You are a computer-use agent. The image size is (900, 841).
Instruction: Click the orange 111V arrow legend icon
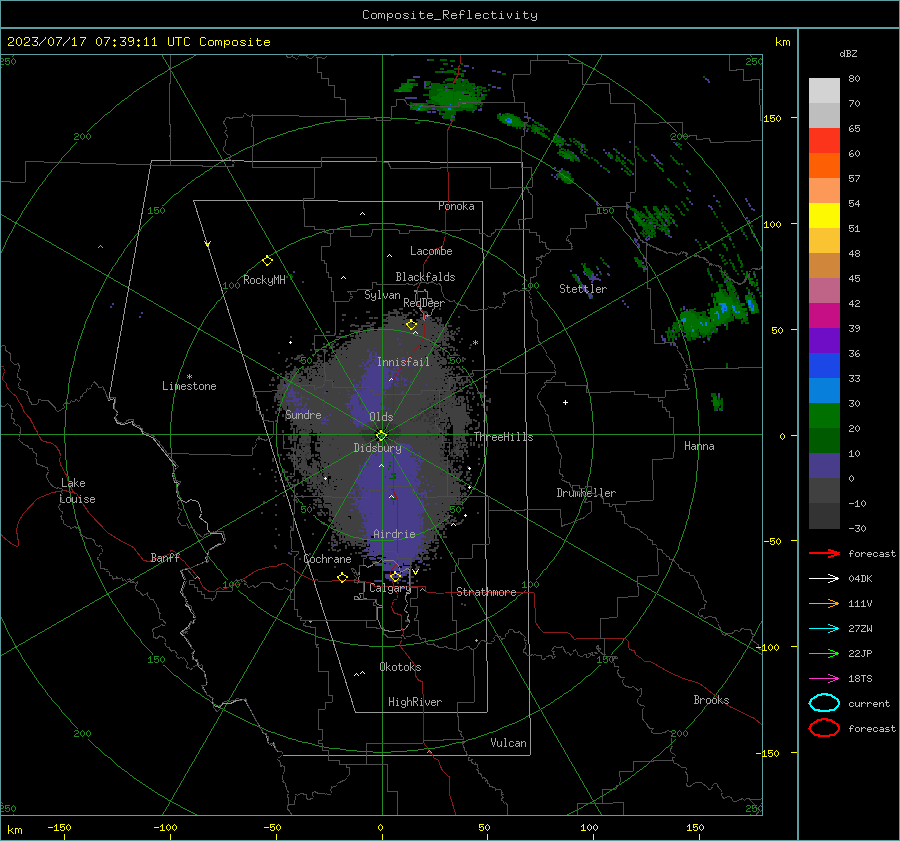(824, 603)
